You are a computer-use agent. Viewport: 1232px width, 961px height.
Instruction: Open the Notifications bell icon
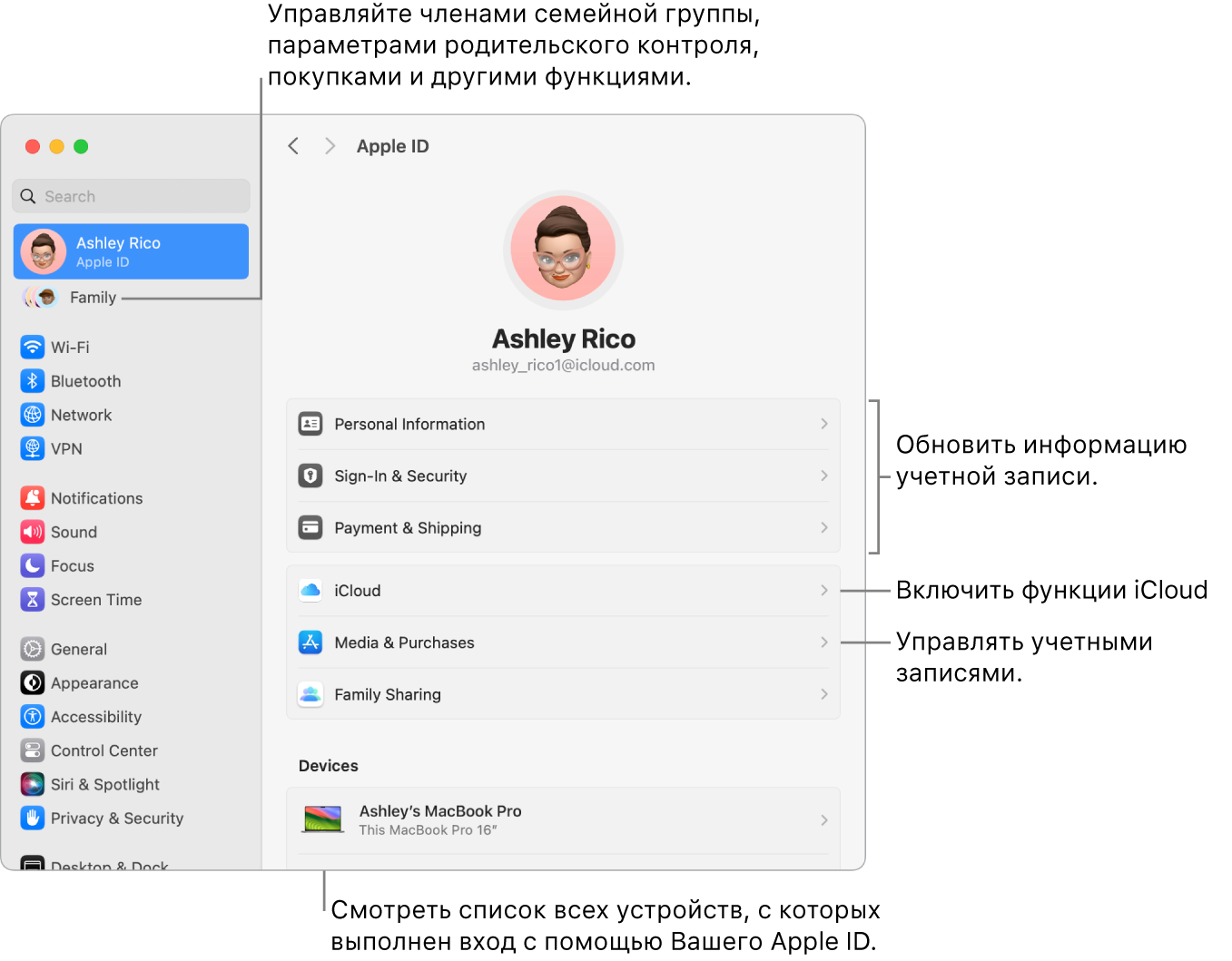(x=33, y=498)
